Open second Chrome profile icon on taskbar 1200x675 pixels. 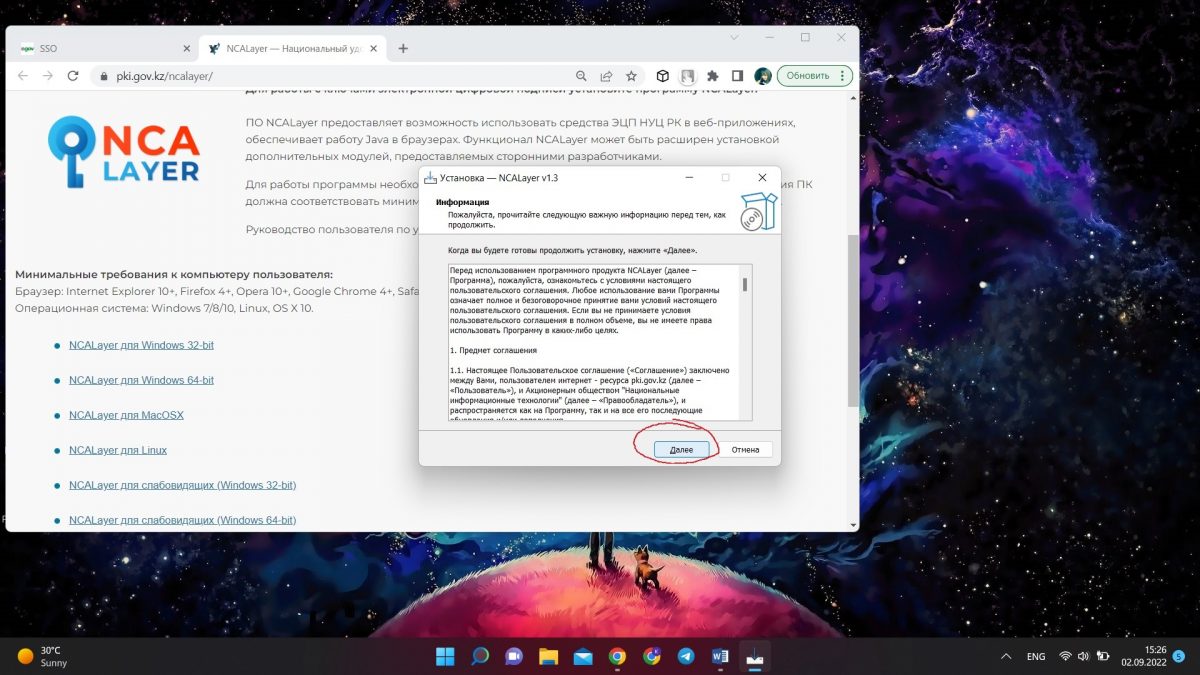pyautogui.click(x=652, y=656)
